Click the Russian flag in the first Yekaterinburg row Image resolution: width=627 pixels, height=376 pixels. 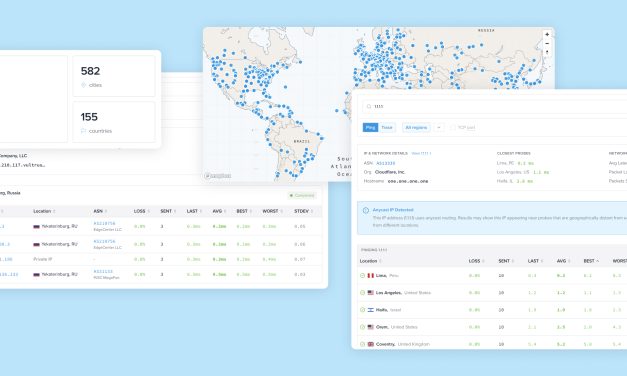(x=36, y=226)
